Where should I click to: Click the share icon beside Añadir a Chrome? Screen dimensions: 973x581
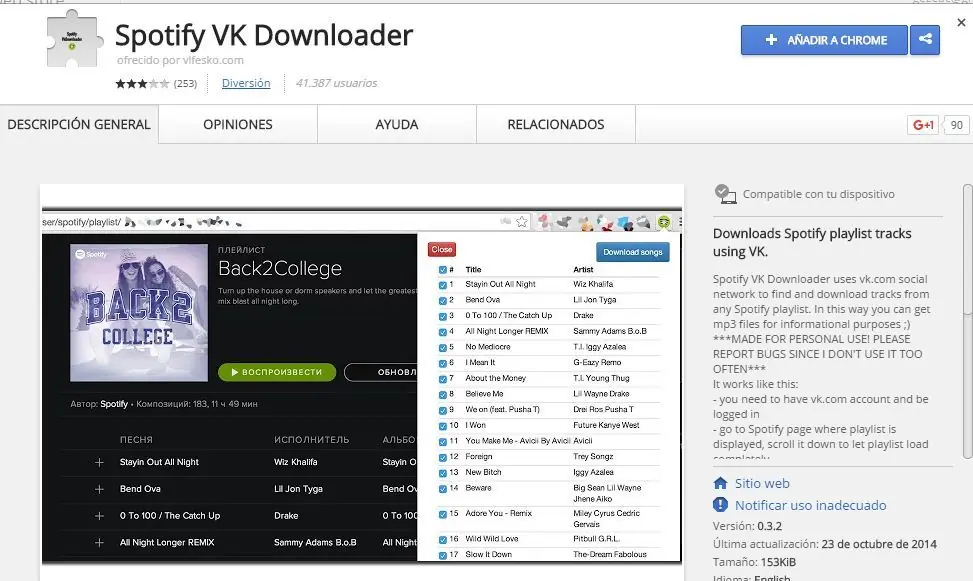click(925, 40)
